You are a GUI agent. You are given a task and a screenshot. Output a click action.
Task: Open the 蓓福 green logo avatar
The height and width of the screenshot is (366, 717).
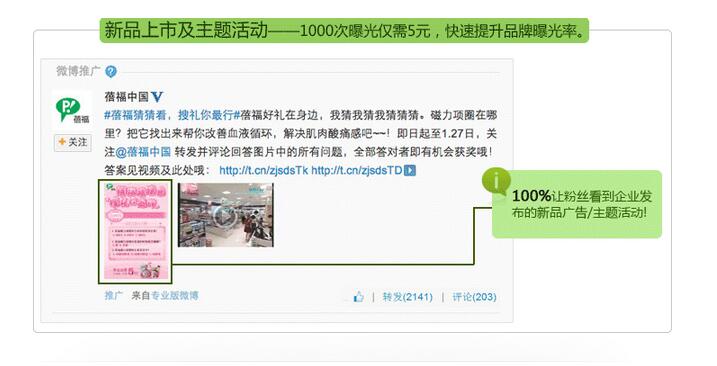point(72,110)
